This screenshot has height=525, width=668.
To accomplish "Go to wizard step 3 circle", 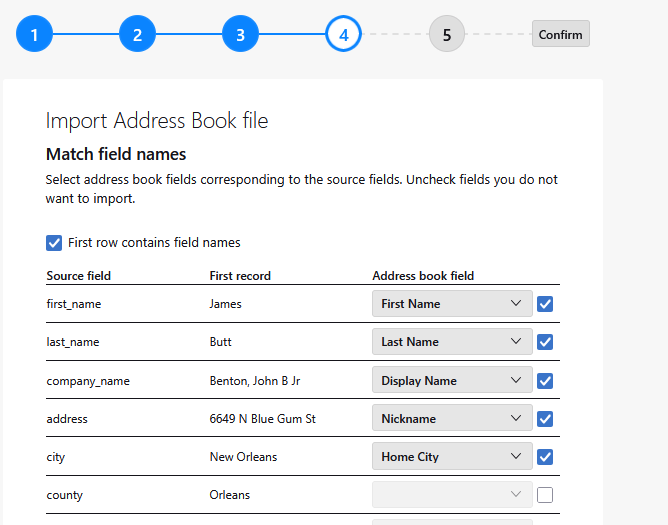I will click(240, 34).
